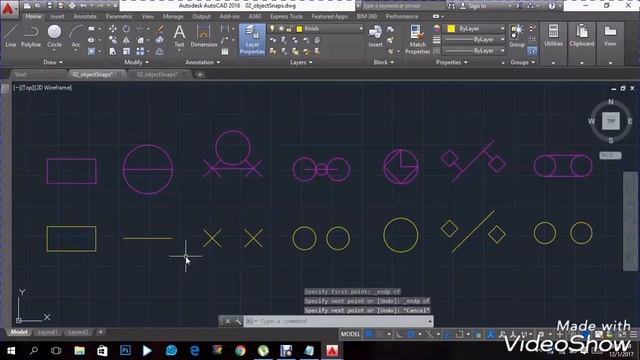Toggle group selection icon in Groups panel
The width and height of the screenshot is (640, 360).
point(532,51)
